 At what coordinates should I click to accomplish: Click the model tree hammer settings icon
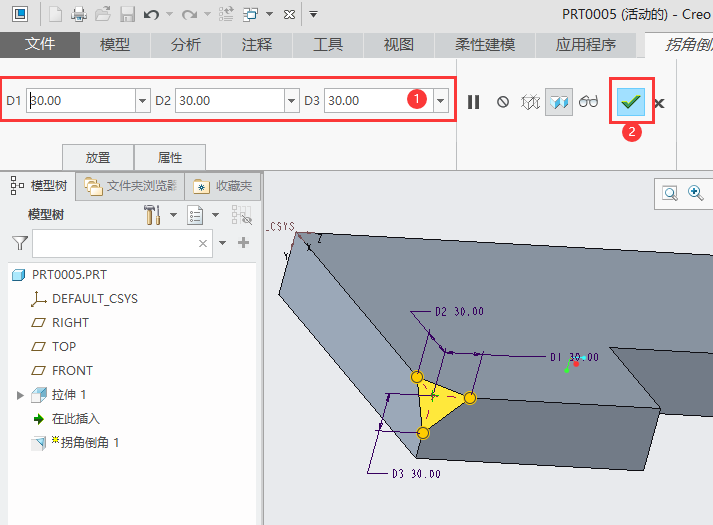coord(153,214)
